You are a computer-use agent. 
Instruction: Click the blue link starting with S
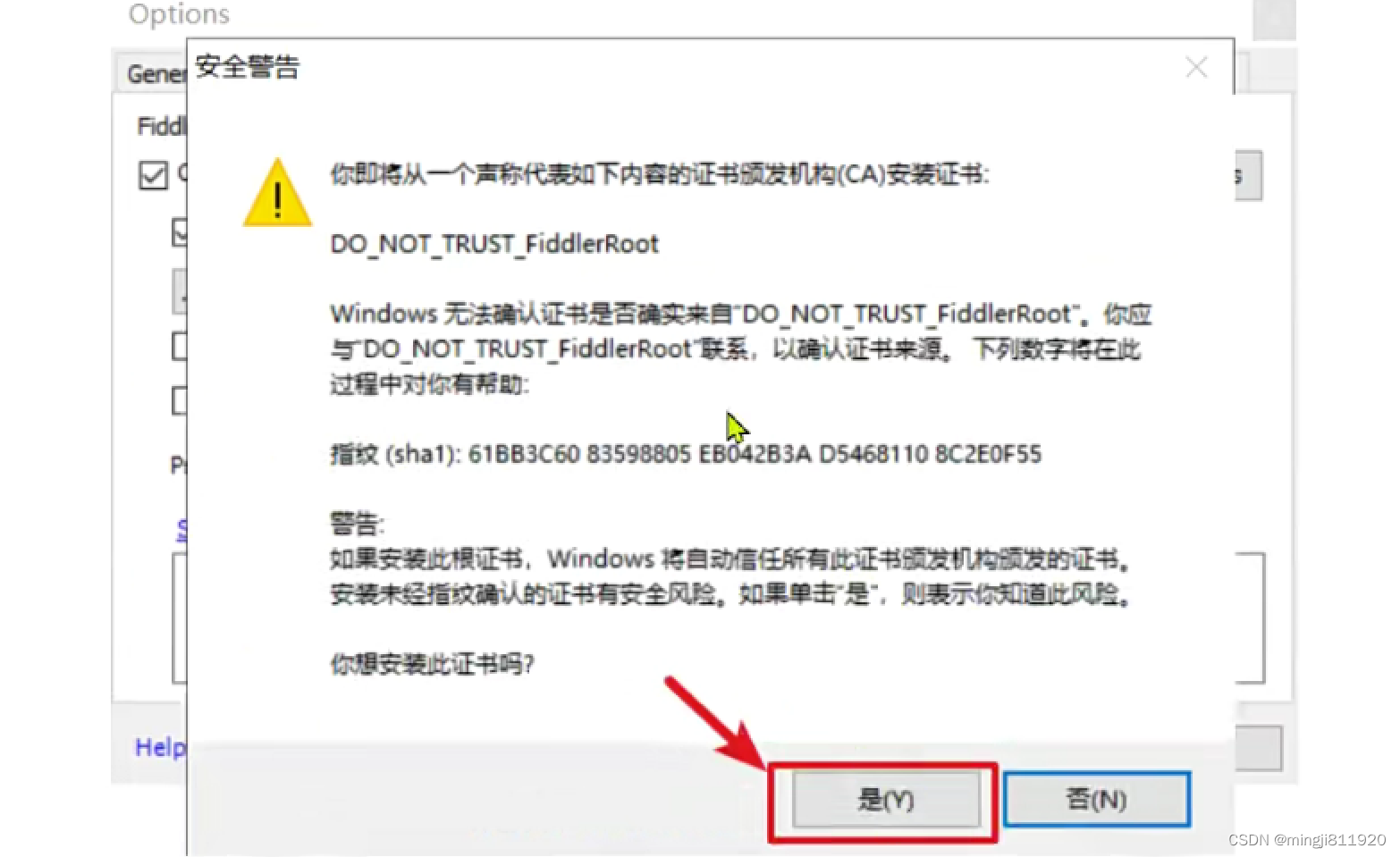tap(182, 529)
